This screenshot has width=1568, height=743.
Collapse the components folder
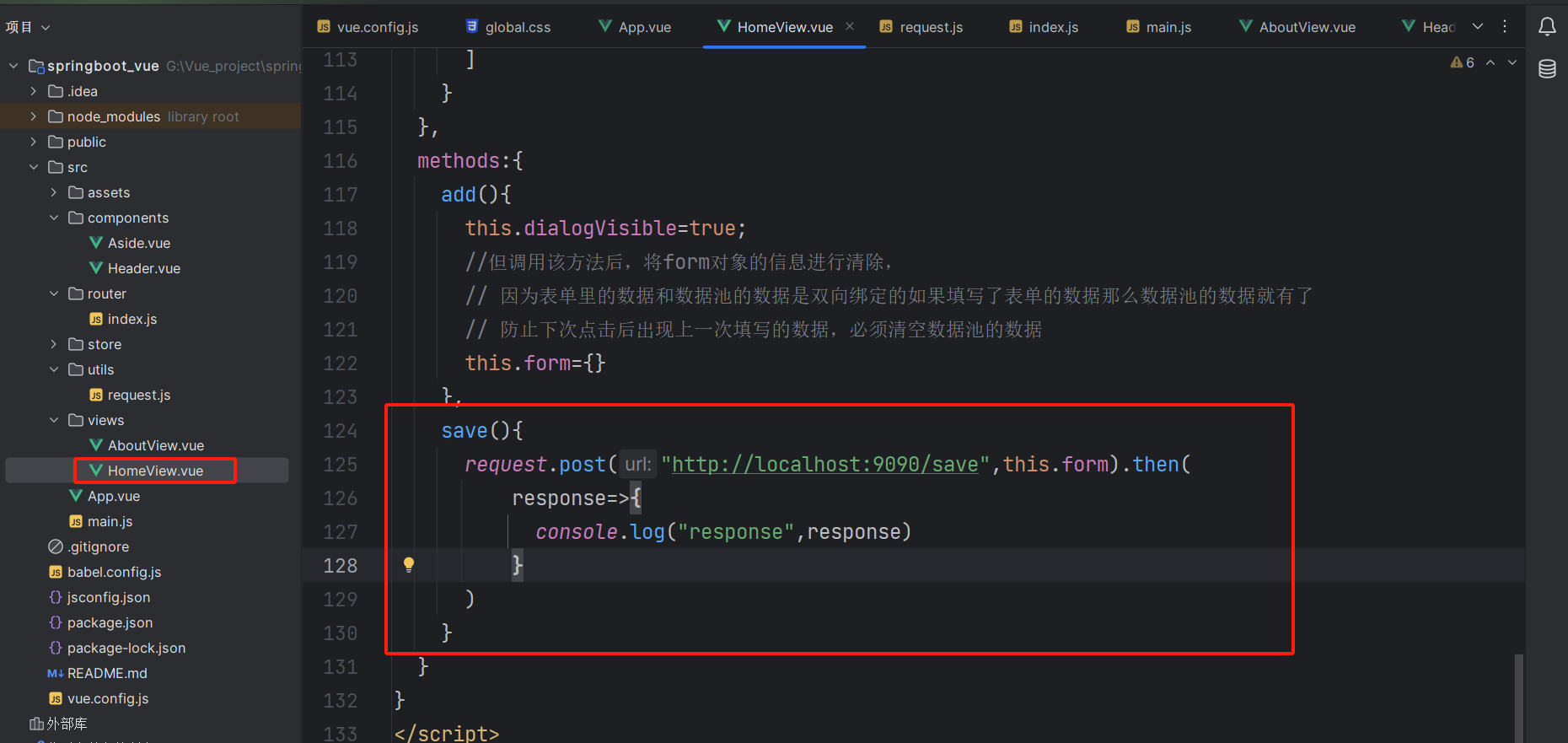coord(54,218)
